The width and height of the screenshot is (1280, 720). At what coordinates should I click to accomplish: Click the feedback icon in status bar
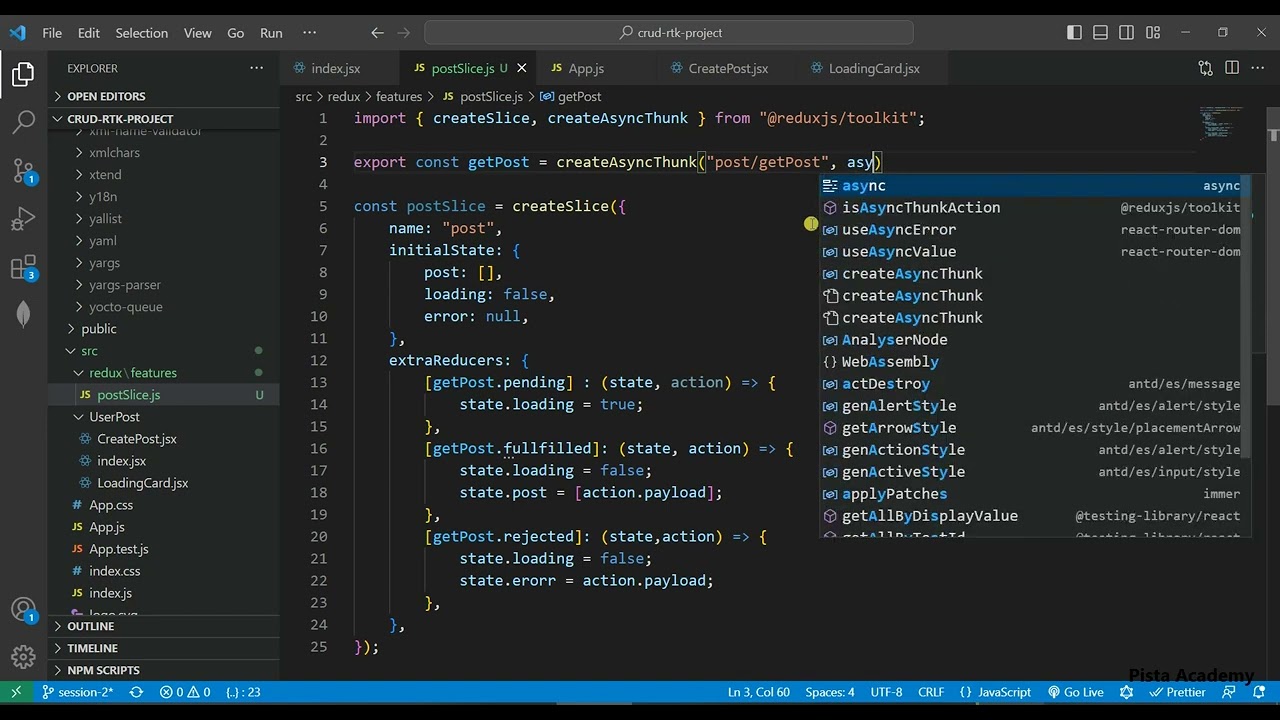pyautogui.click(x=1229, y=692)
